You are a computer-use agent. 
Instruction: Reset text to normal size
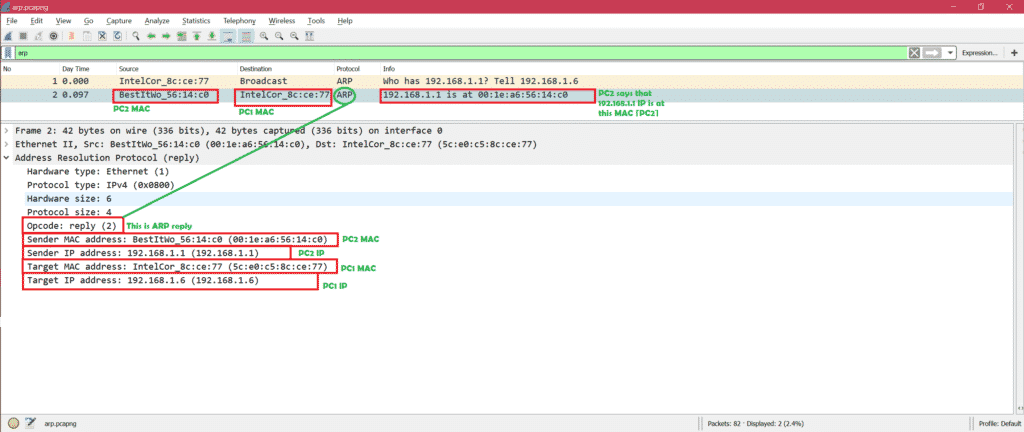coord(294,36)
